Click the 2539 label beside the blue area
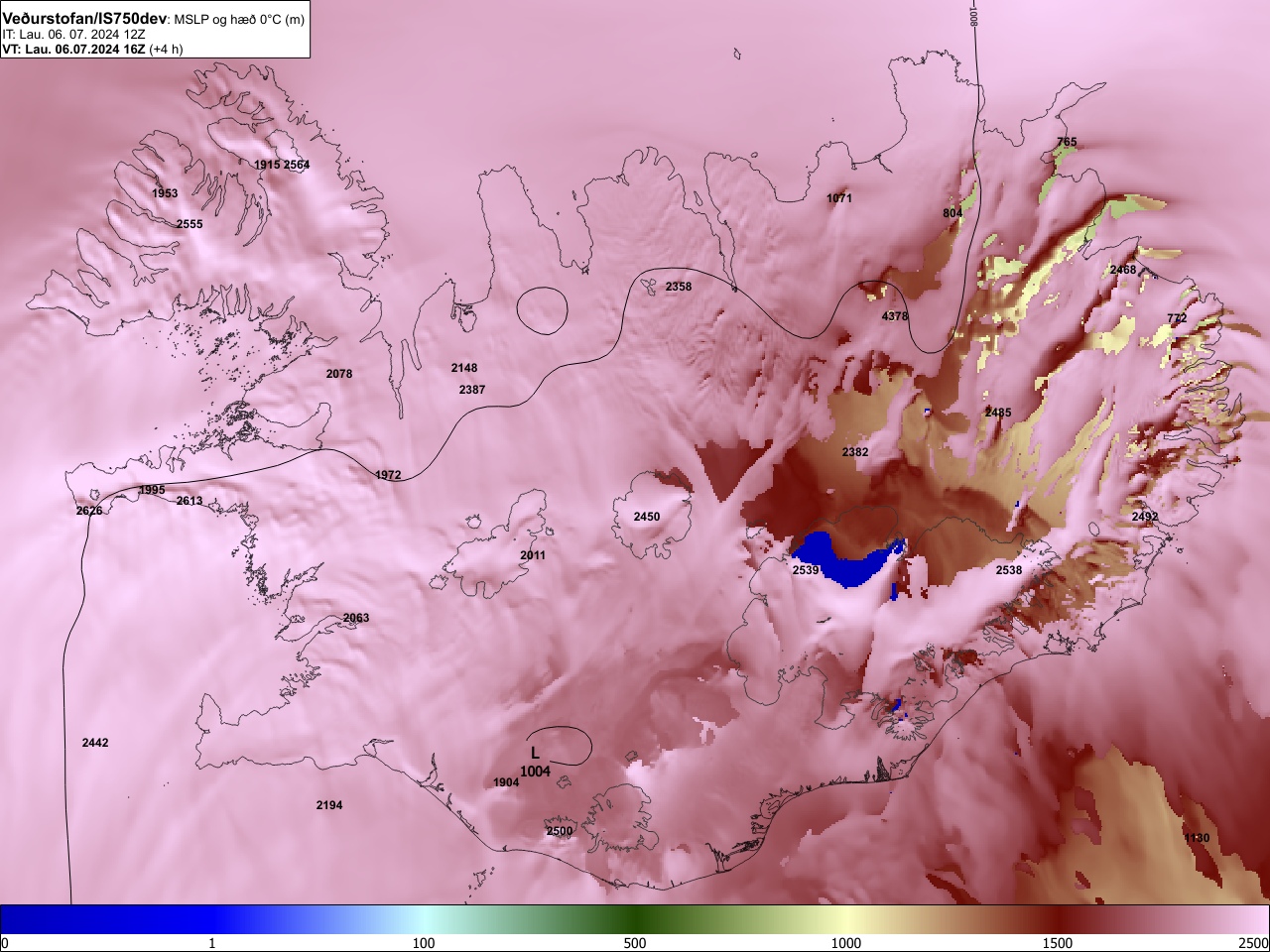The image size is (1270, 952). point(806,570)
